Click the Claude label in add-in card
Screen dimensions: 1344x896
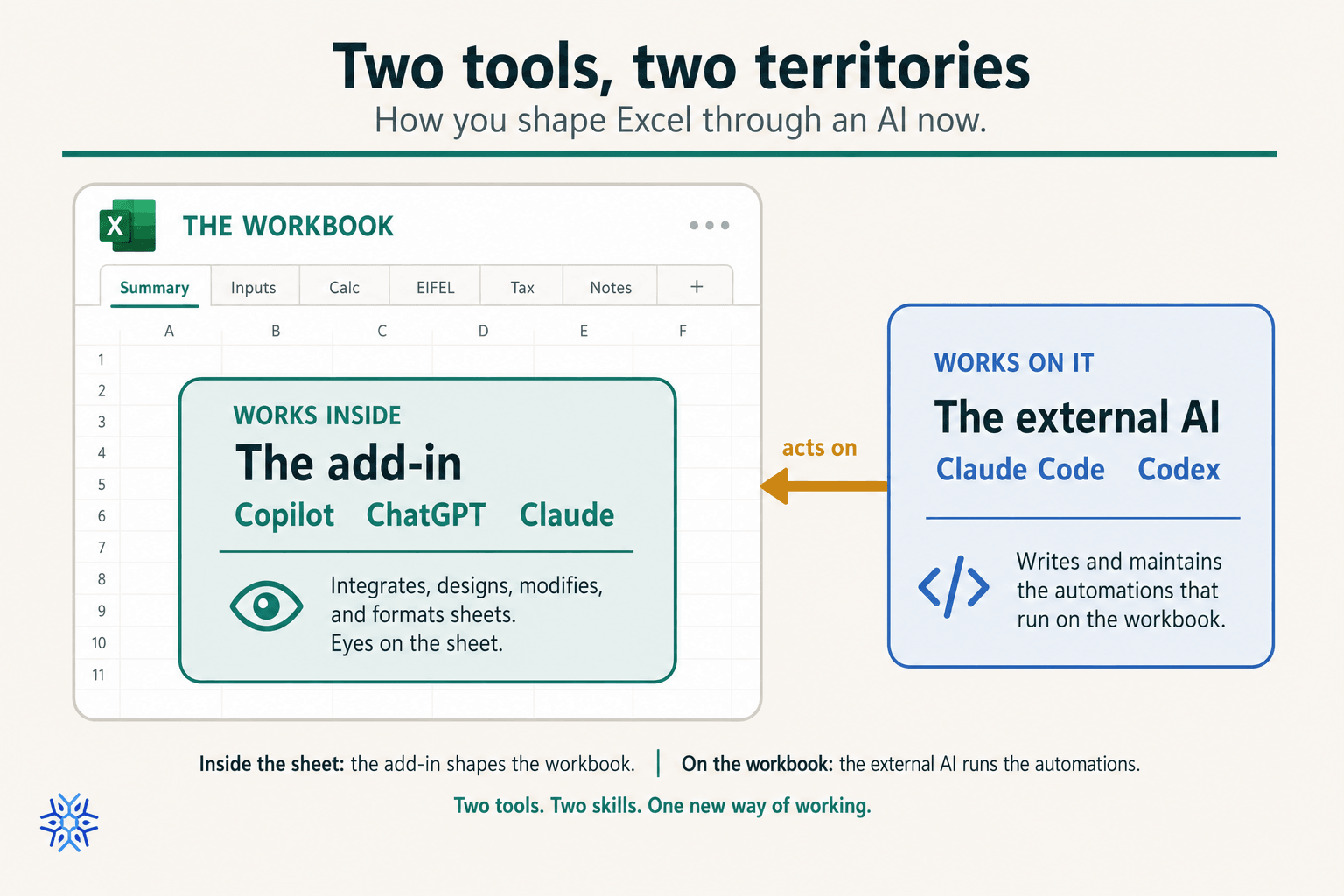pyautogui.click(x=567, y=514)
